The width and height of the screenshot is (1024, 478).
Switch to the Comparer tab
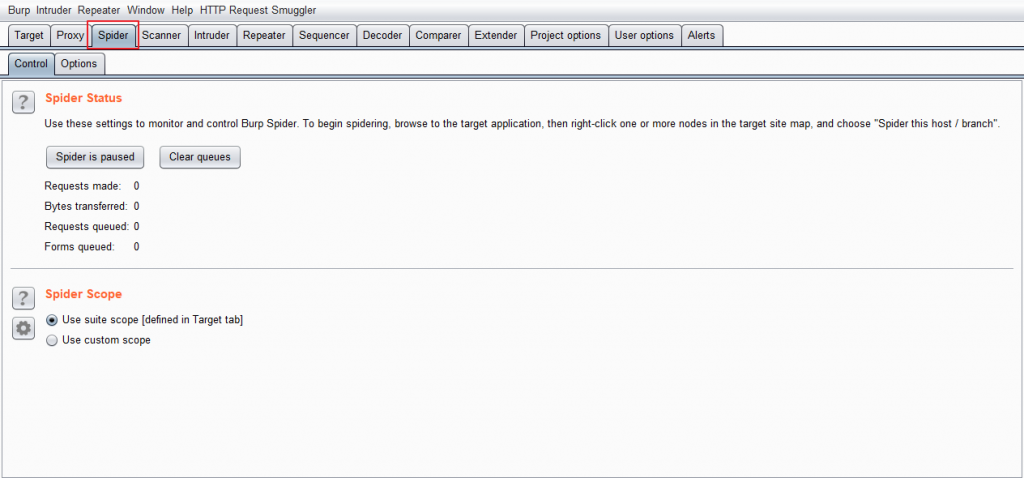tap(438, 35)
